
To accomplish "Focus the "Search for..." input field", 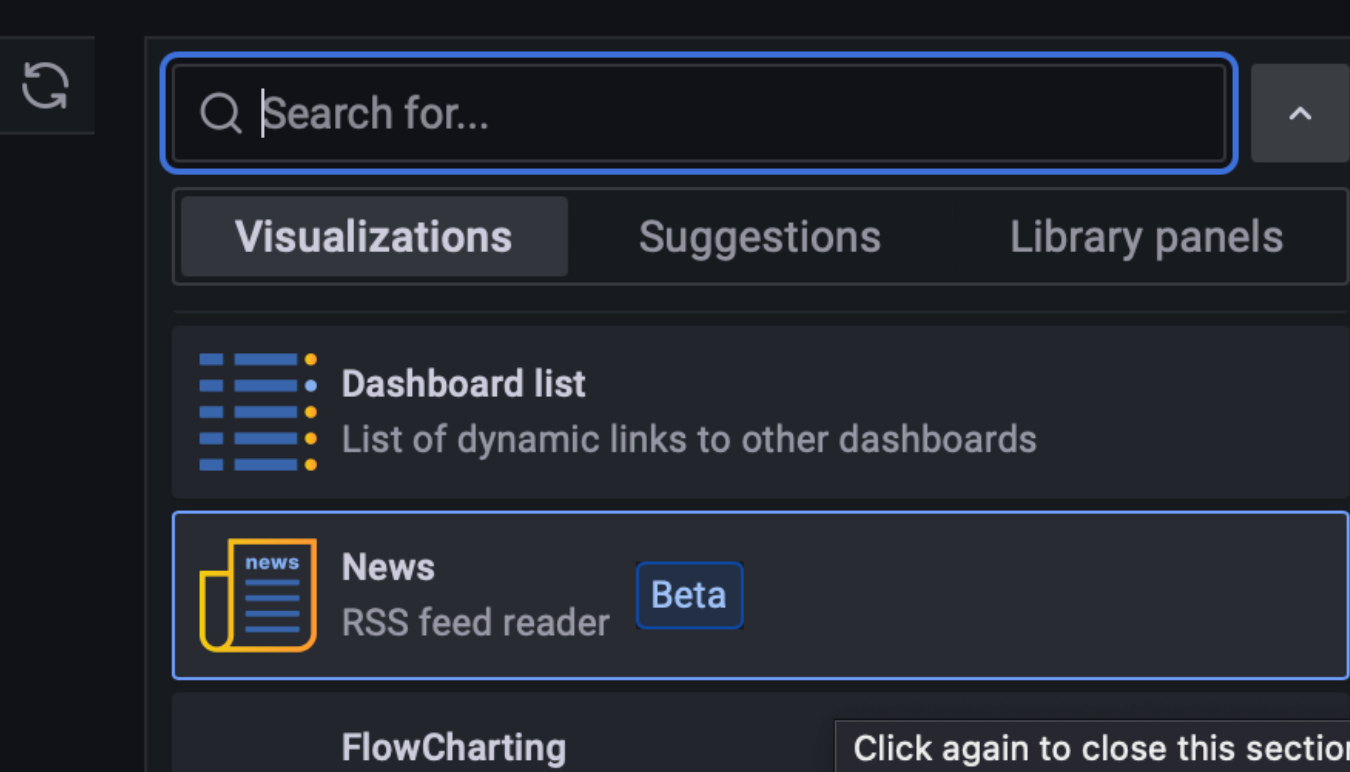I will coord(699,113).
